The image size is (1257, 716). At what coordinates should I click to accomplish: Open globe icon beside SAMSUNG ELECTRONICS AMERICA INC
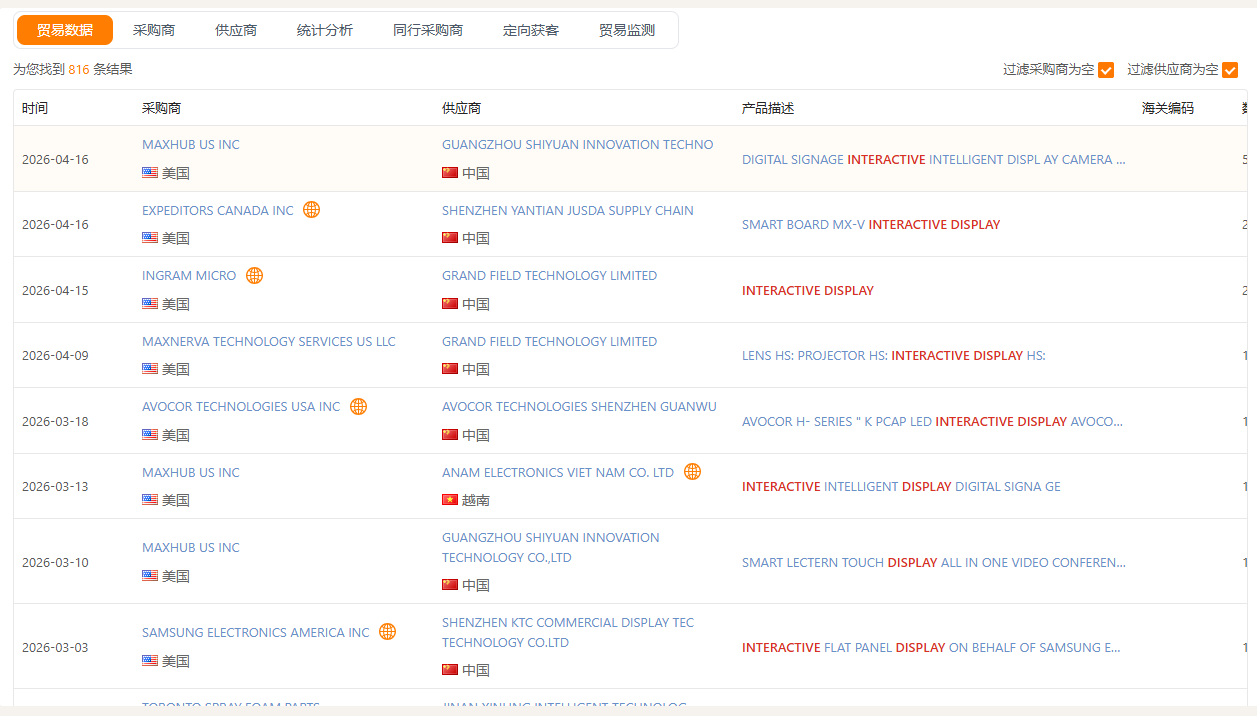point(388,632)
